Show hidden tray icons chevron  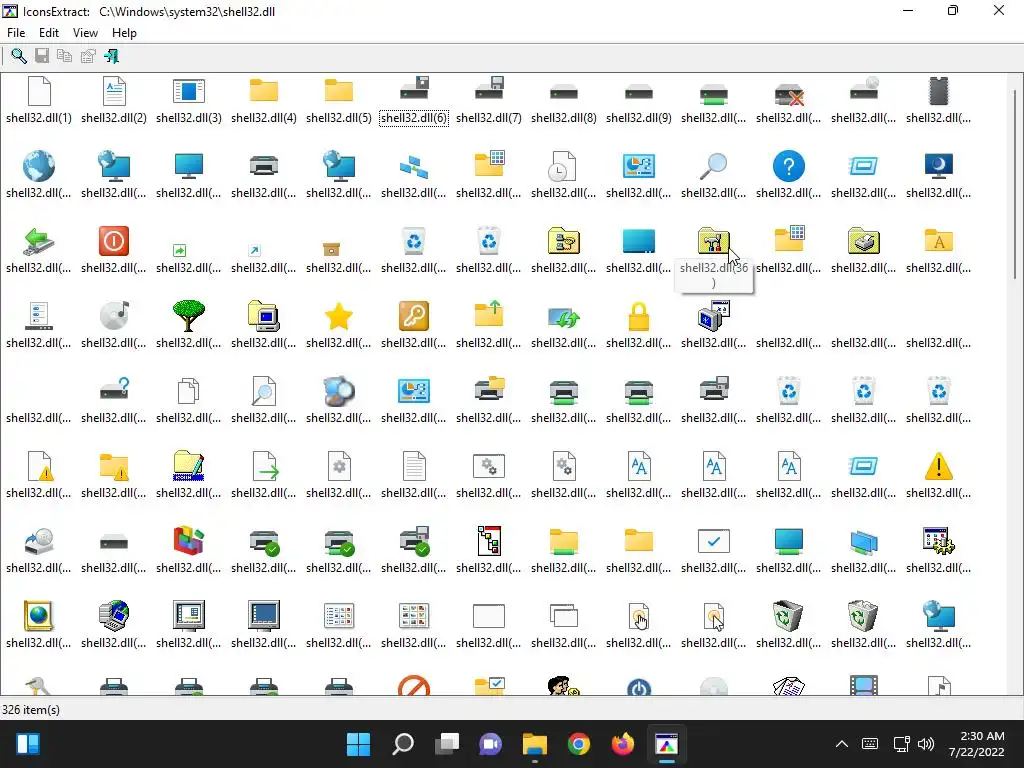click(x=842, y=744)
